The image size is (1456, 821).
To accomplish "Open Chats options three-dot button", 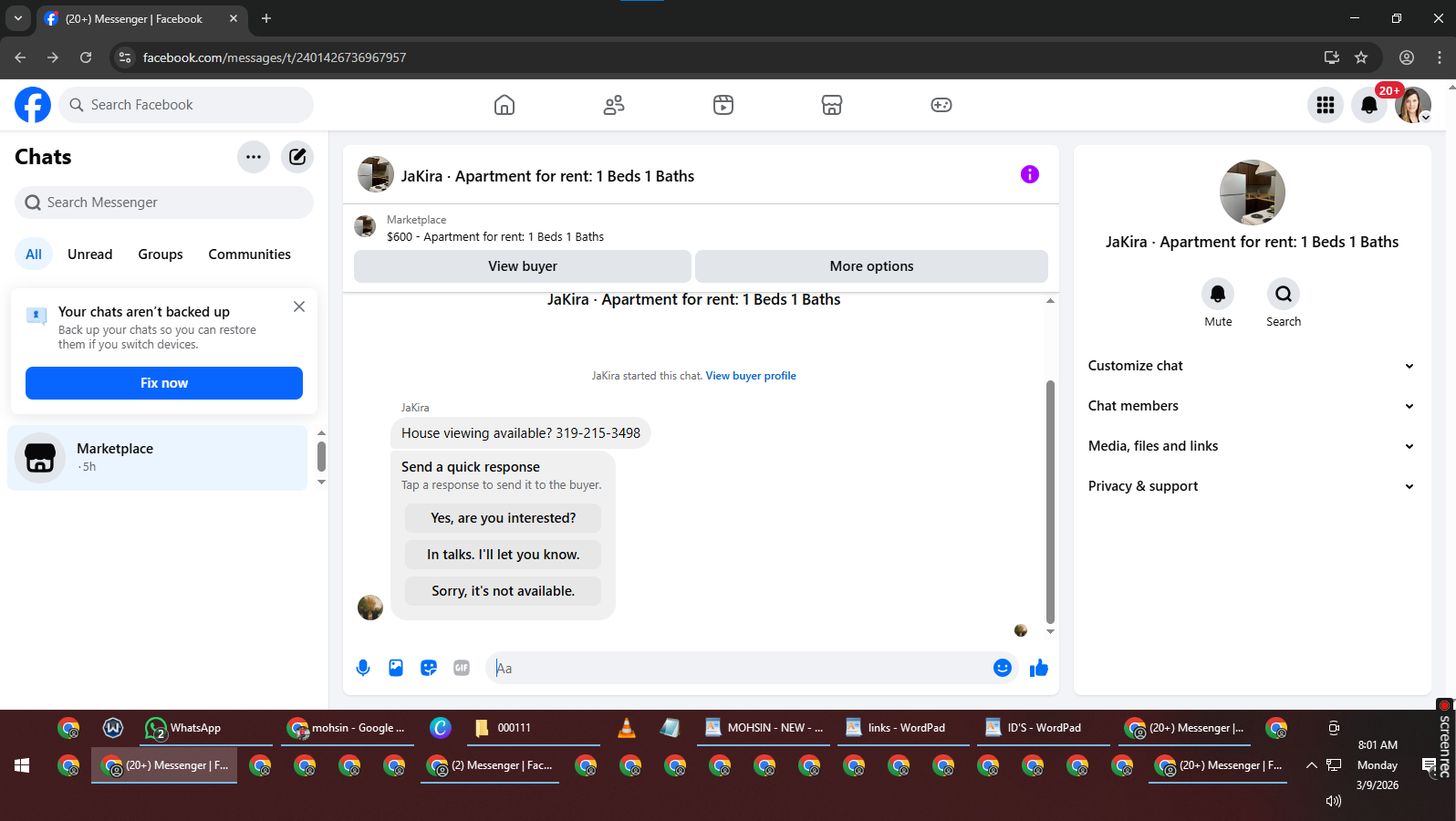I will [254, 157].
